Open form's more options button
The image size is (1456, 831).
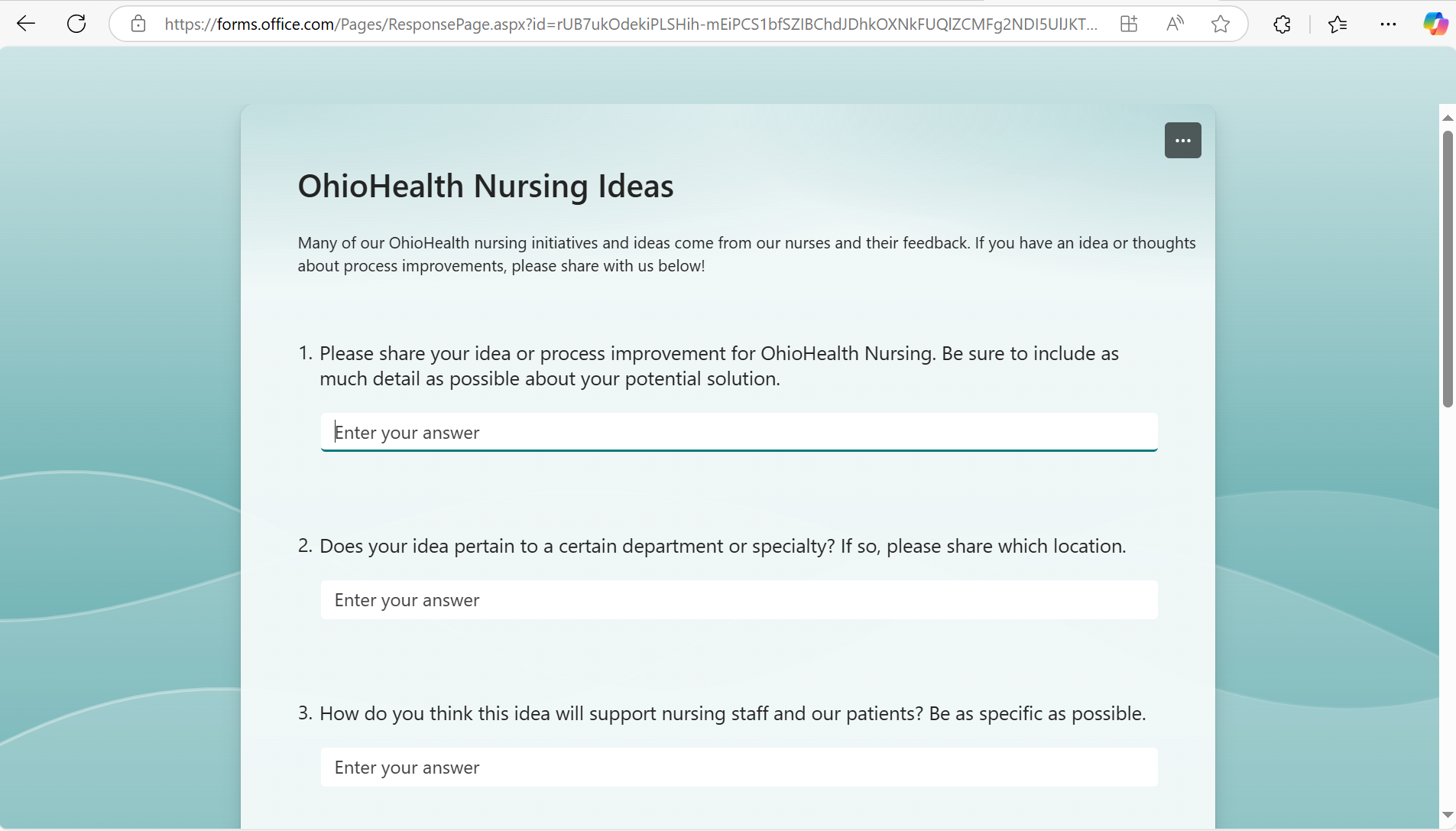pyautogui.click(x=1182, y=141)
